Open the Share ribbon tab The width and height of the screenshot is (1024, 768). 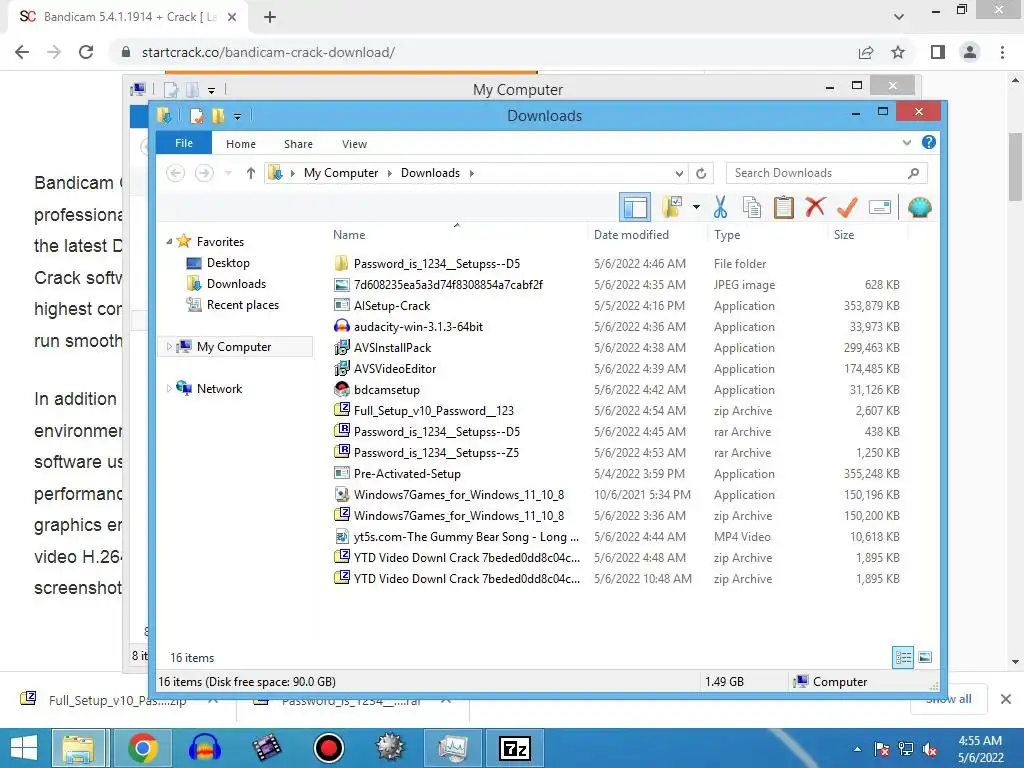click(298, 144)
